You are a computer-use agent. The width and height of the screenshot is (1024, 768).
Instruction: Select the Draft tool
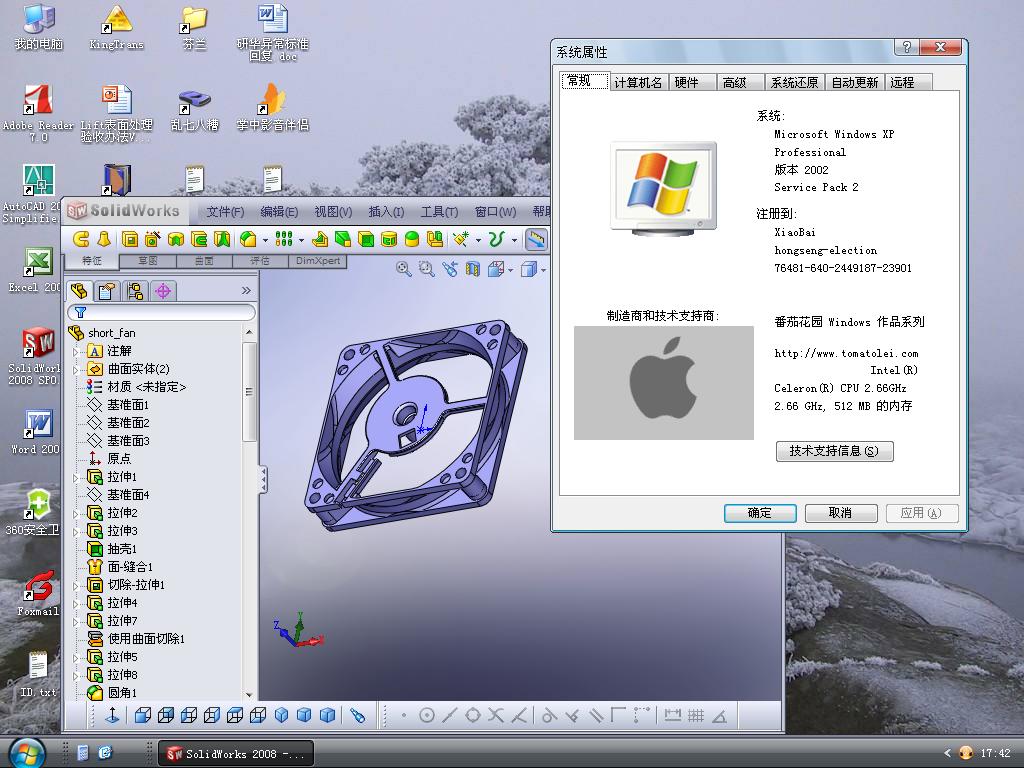tap(343, 240)
